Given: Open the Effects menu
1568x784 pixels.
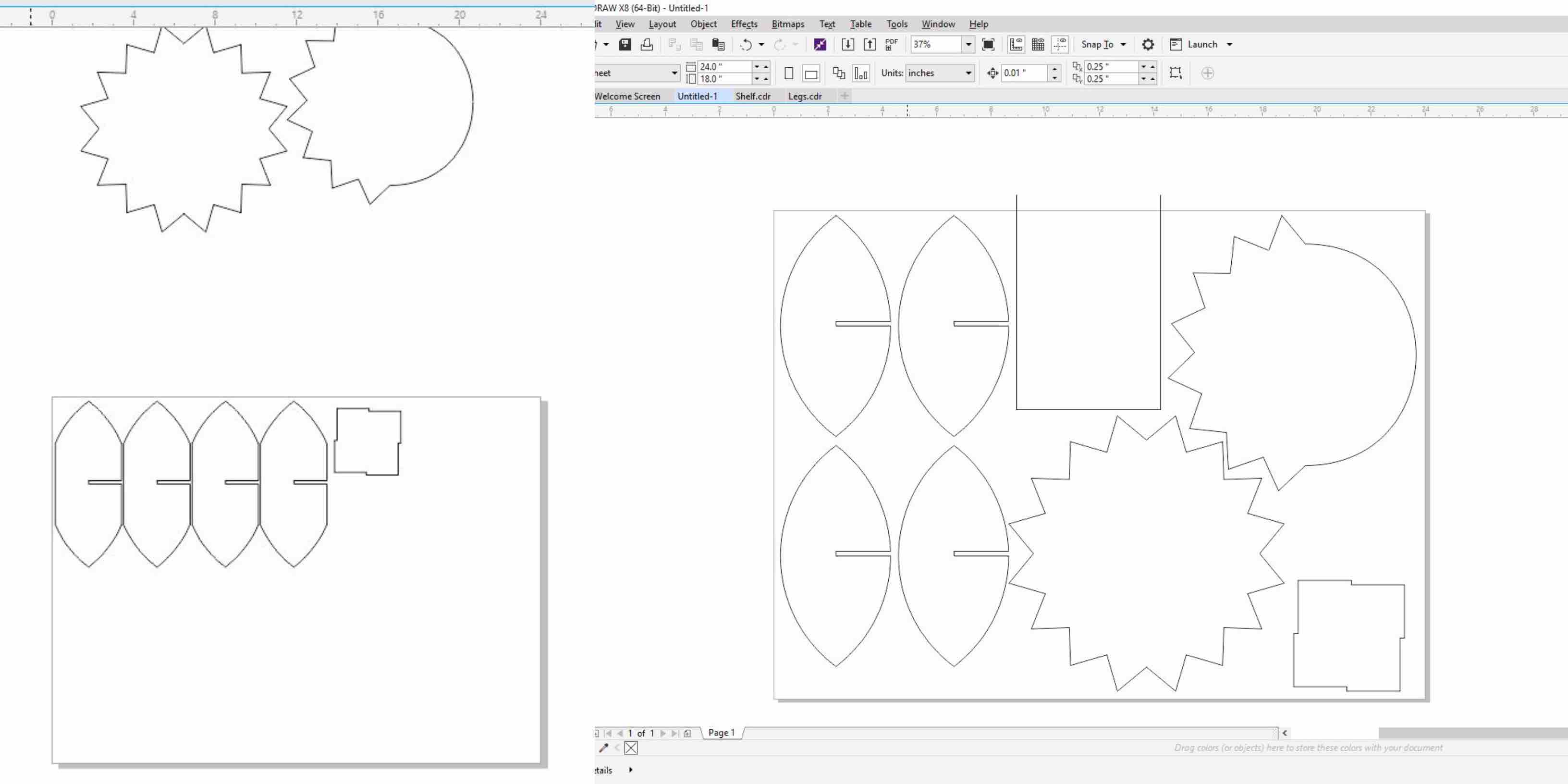Looking at the screenshot, I should (744, 24).
